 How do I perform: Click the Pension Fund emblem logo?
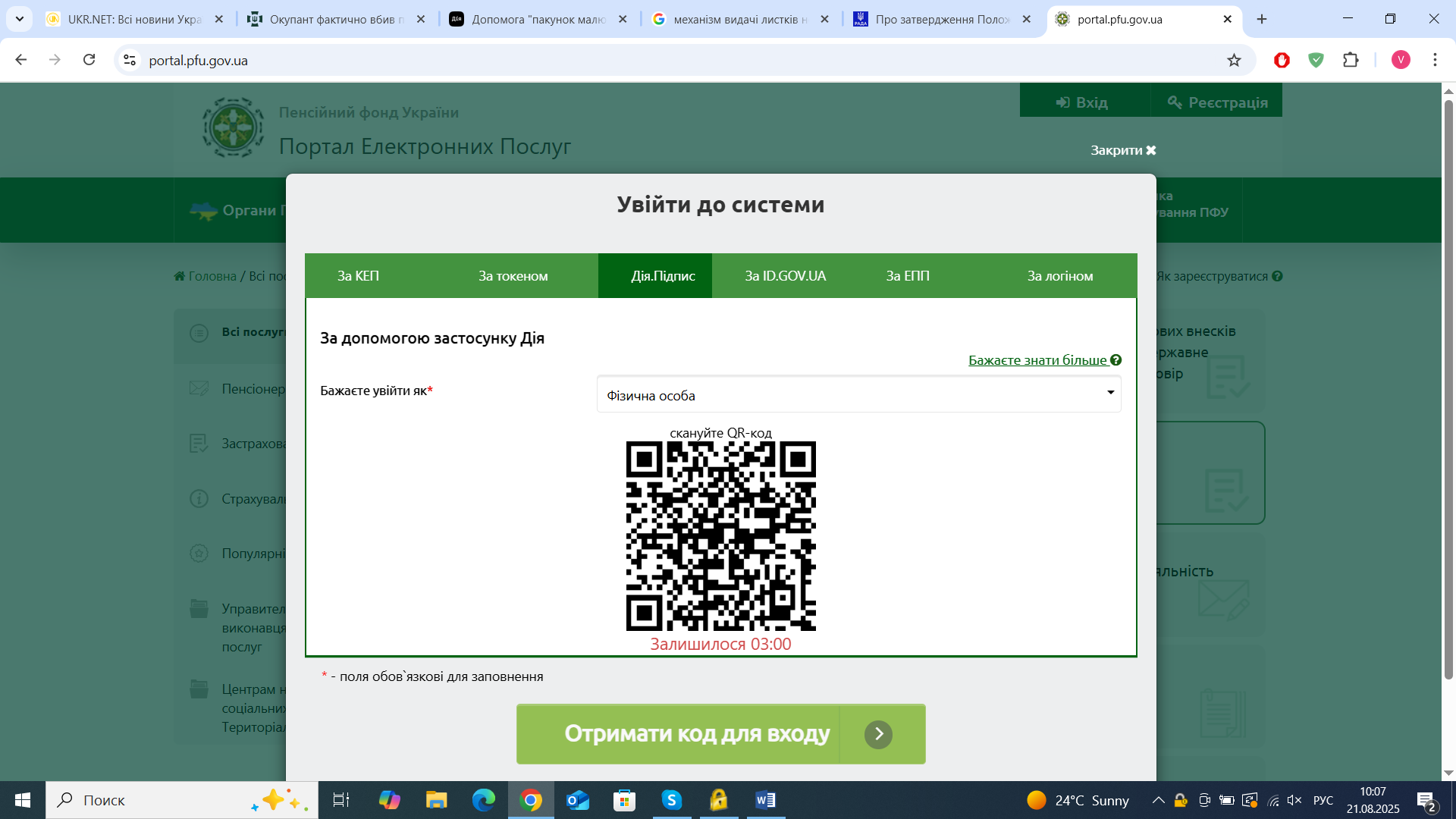(233, 127)
